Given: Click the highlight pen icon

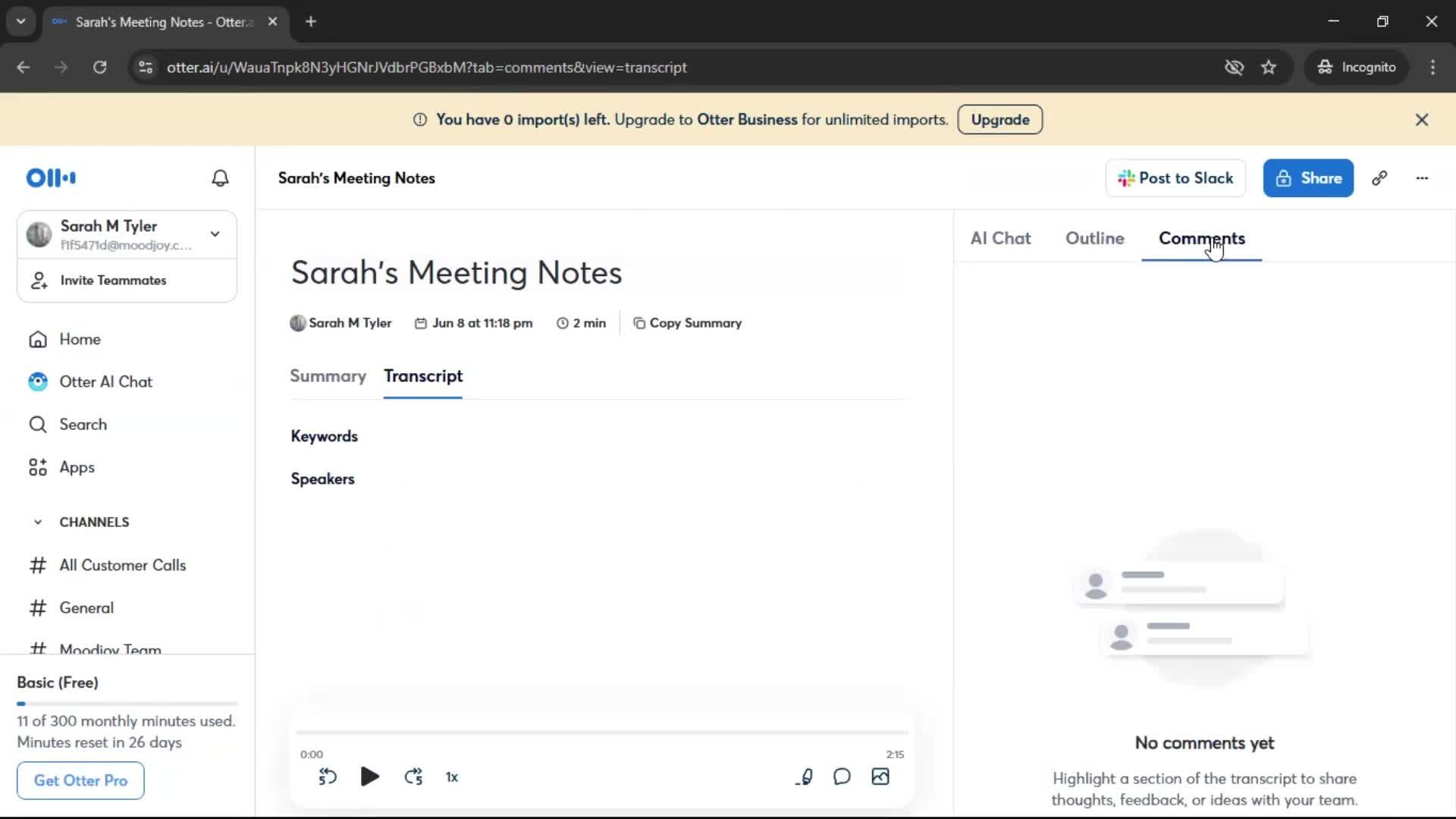Looking at the screenshot, I should tap(805, 777).
